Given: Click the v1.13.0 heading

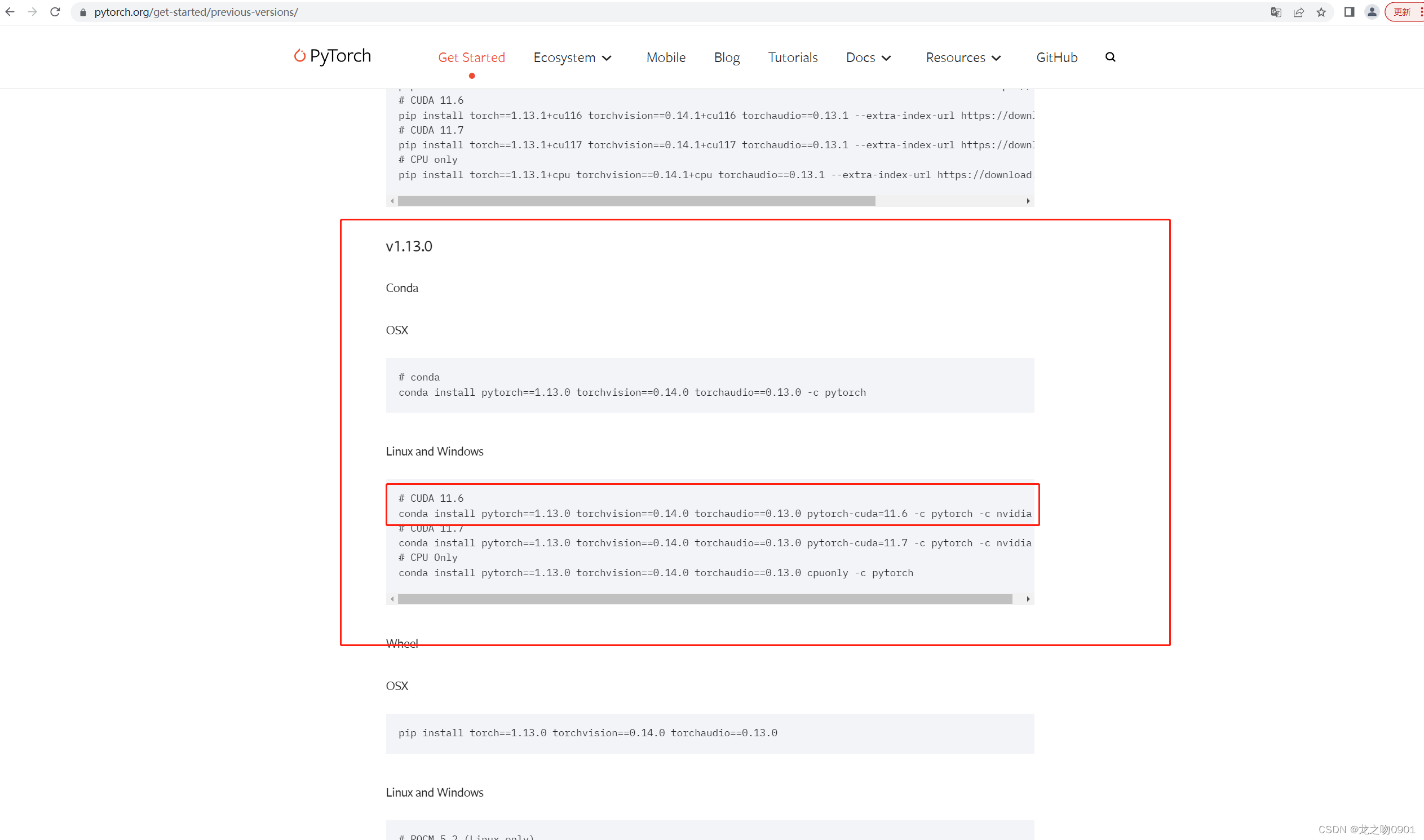Looking at the screenshot, I should pos(409,246).
